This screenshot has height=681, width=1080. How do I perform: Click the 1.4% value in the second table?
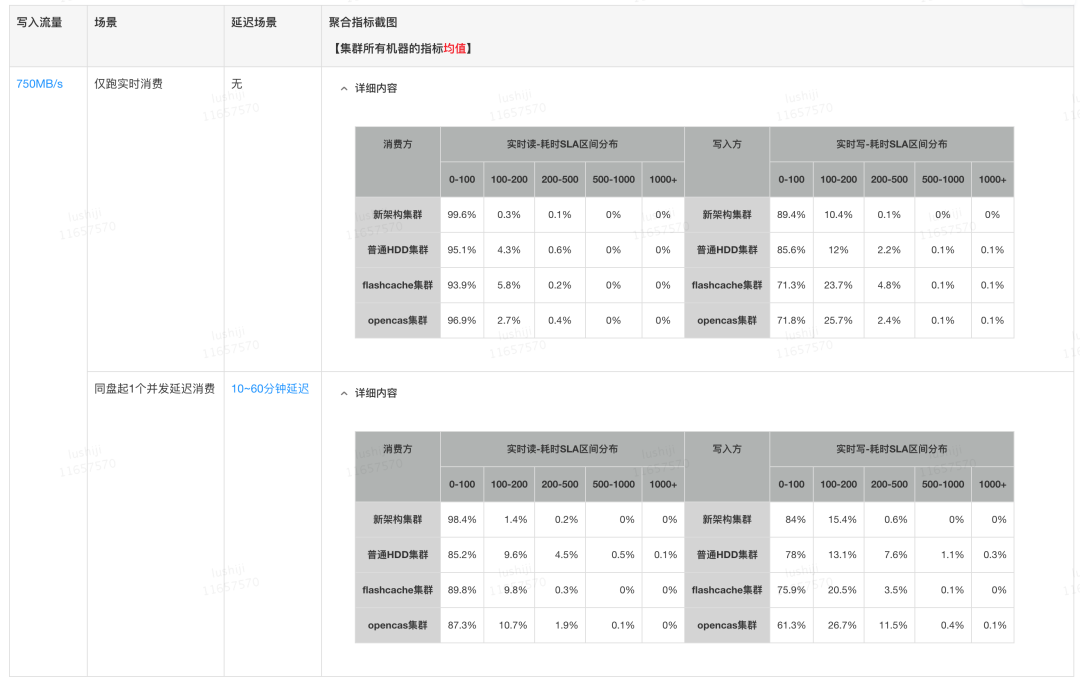pyautogui.click(x=515, y=520)
